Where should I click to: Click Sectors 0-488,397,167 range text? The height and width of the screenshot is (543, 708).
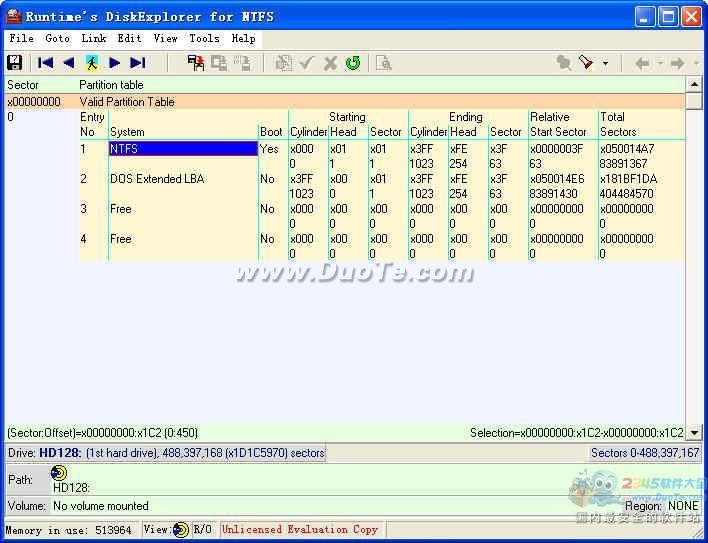pos(645,452)
